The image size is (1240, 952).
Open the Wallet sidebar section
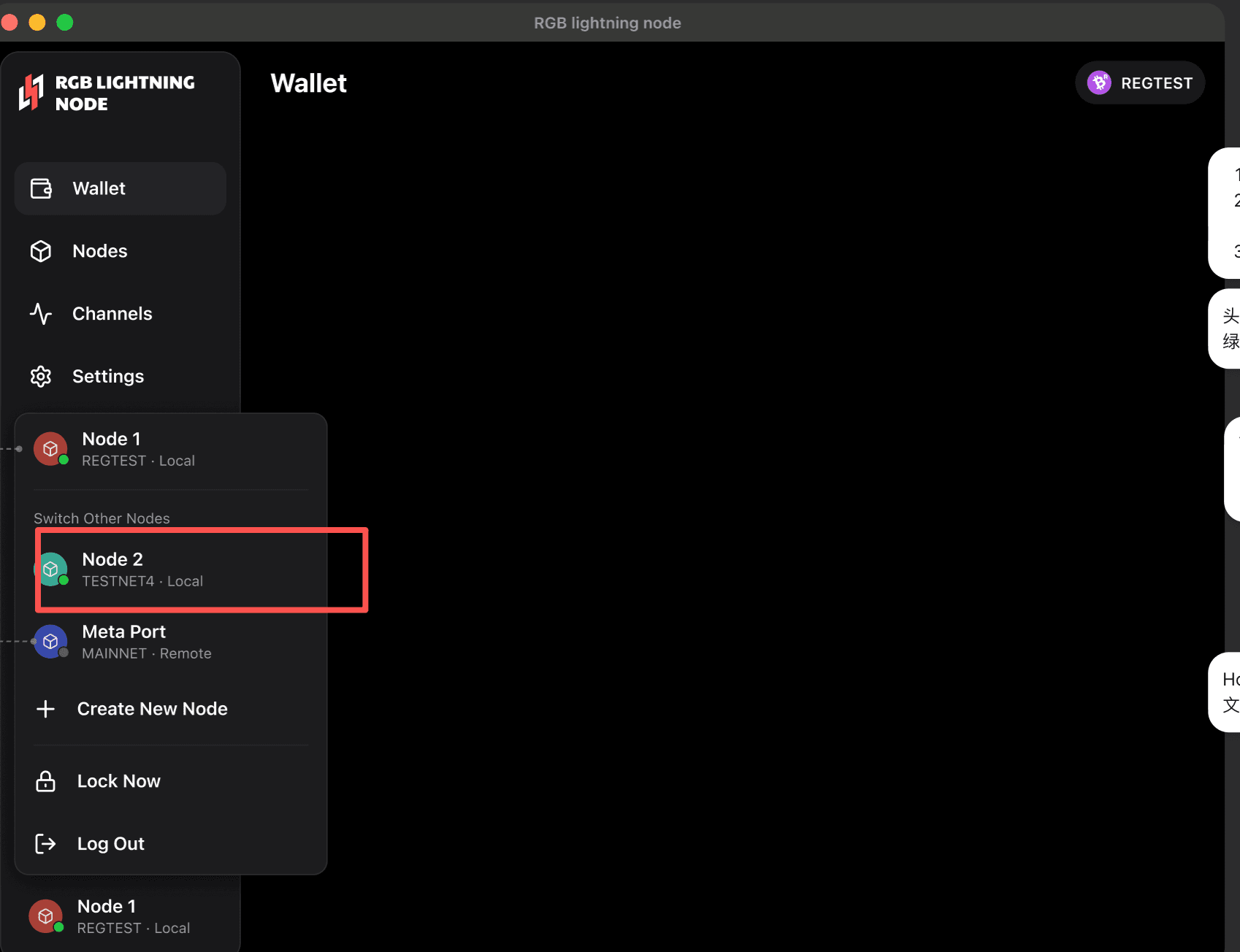coord(120,188)
